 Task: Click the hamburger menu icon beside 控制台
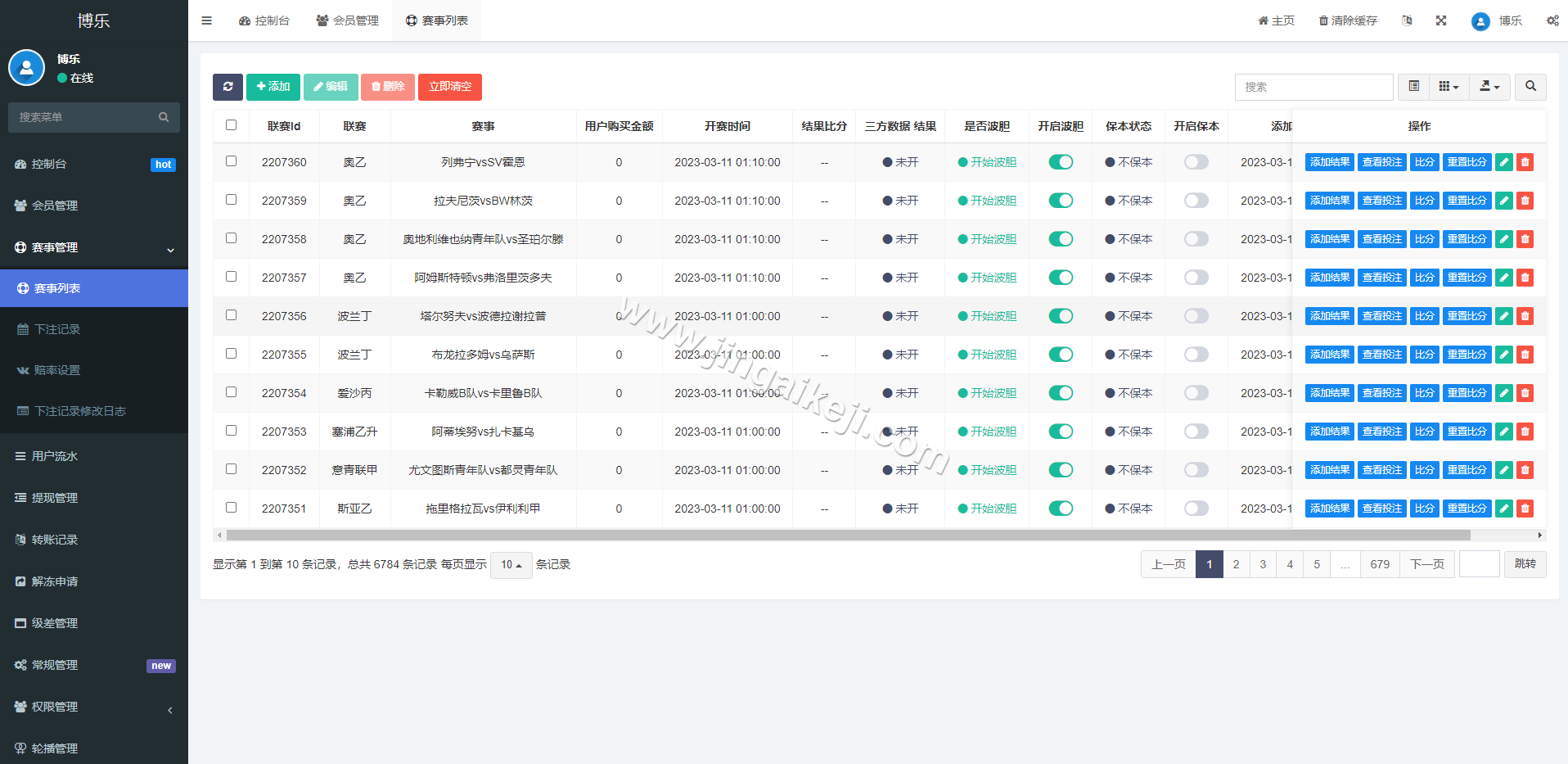click(x=206, y=20)
